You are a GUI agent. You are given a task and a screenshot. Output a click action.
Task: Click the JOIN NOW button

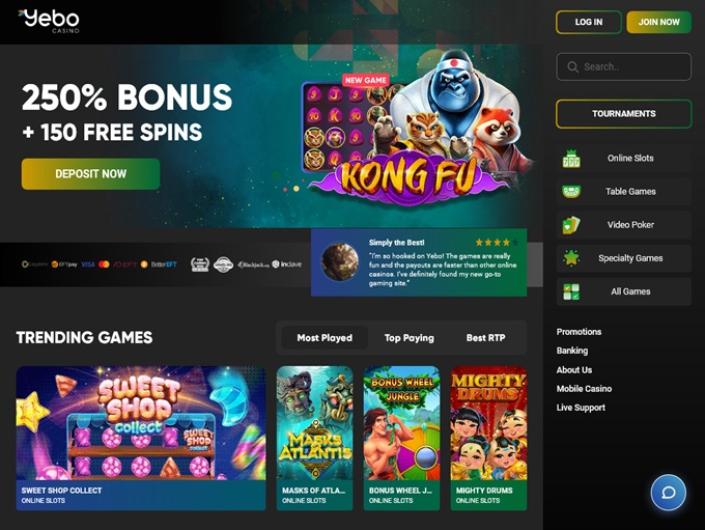(659, 22)
